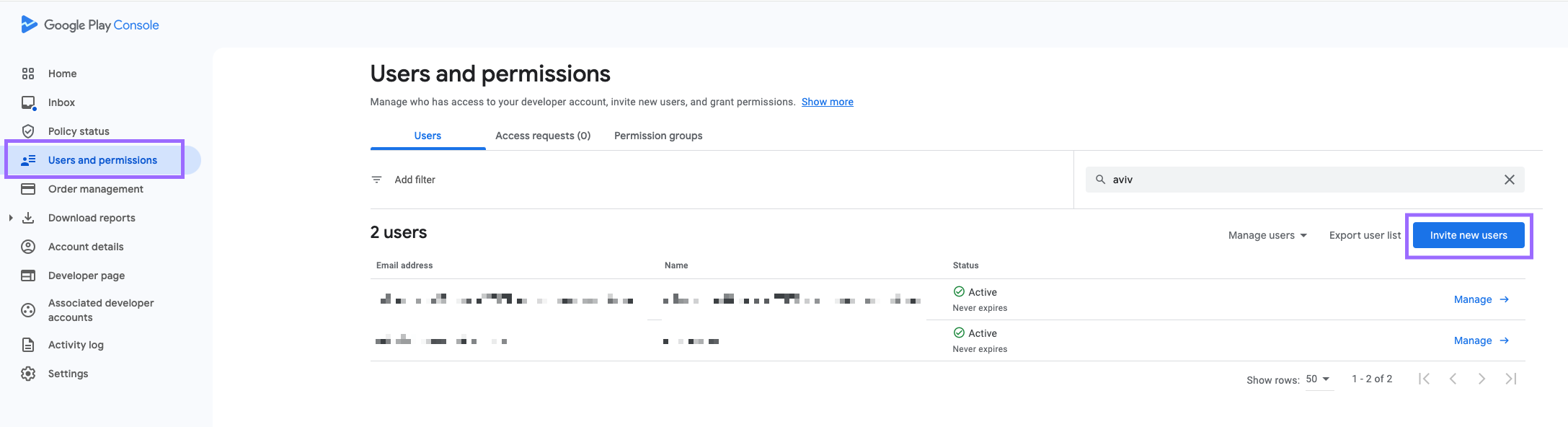This screenshot has height=427, width=1568.
Task: Click the Order management card icon
Action: click(x=28, y=189)
